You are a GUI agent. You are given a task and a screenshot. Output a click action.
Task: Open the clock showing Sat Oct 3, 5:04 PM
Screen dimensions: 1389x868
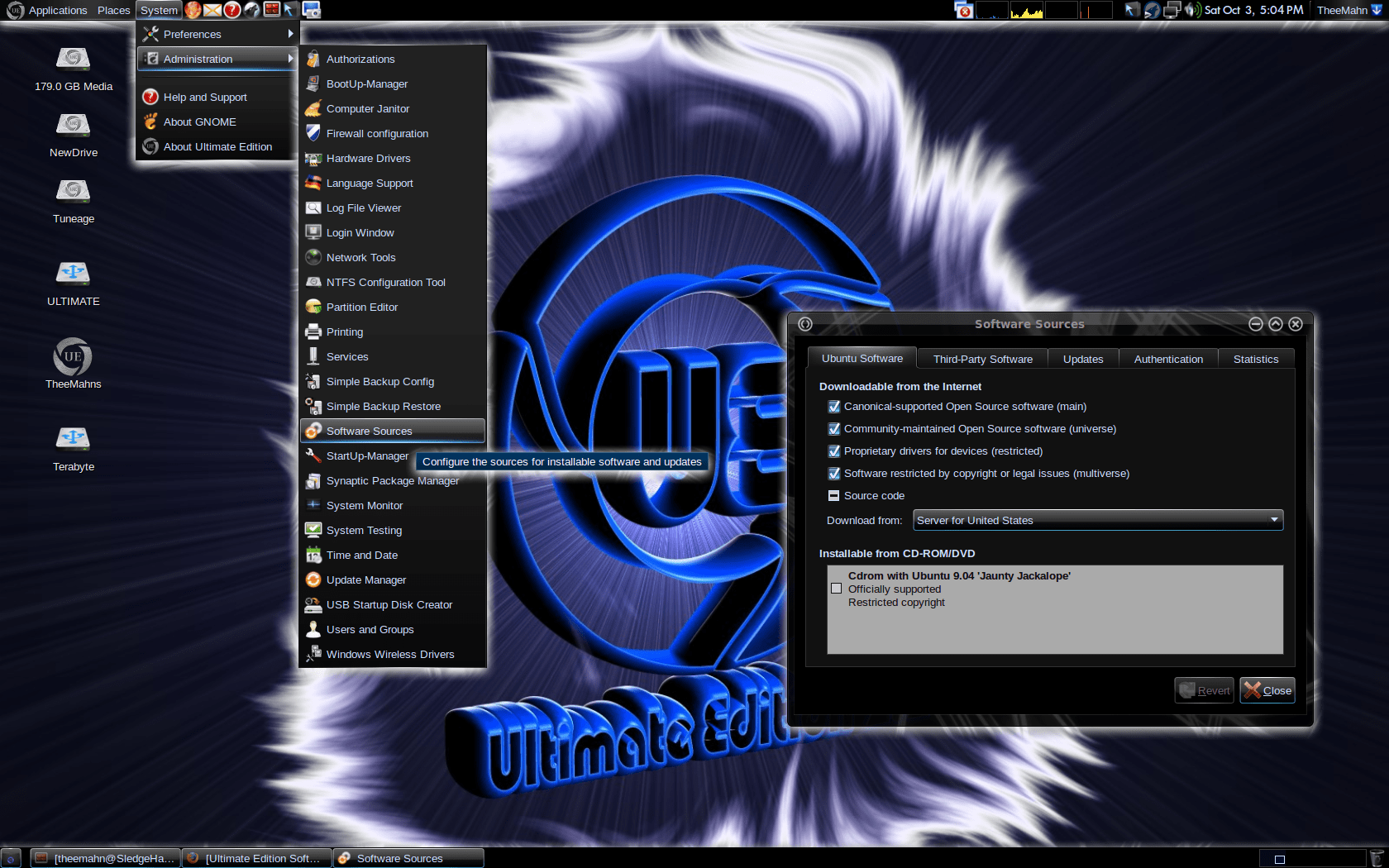pos(1253,10)
